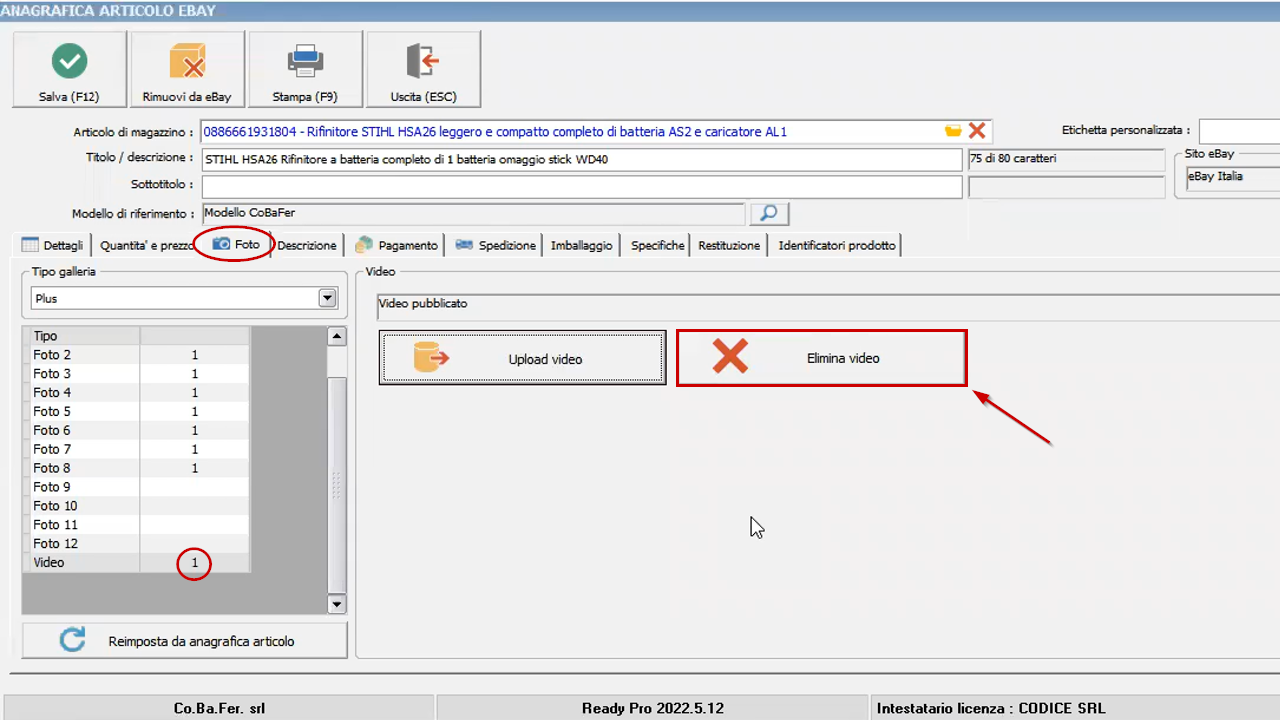Select the Foto 10 row
Screen dimensions: 1280x720
(x=136, y=506)
